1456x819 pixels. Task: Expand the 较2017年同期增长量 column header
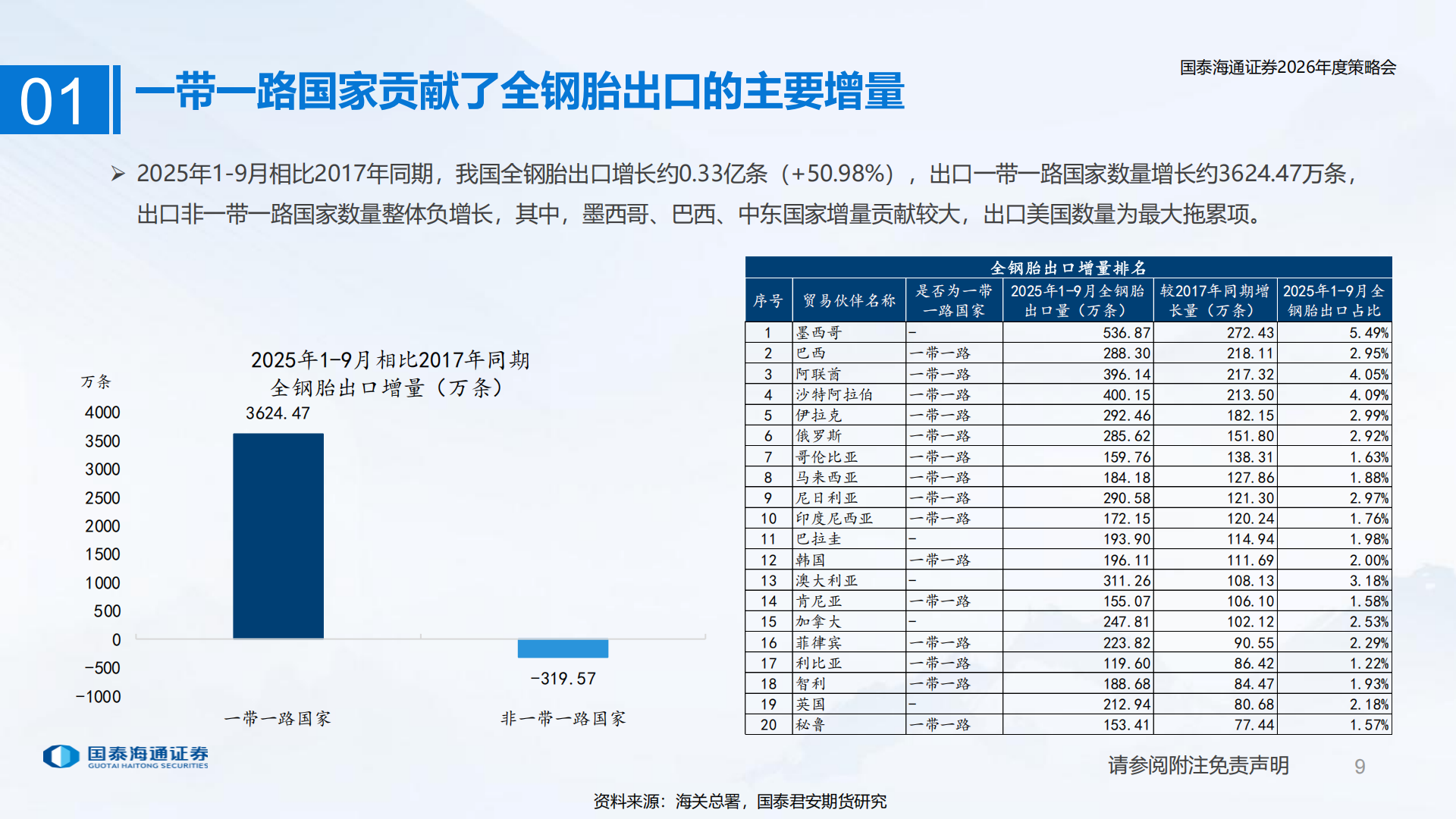pos(1213,300)
